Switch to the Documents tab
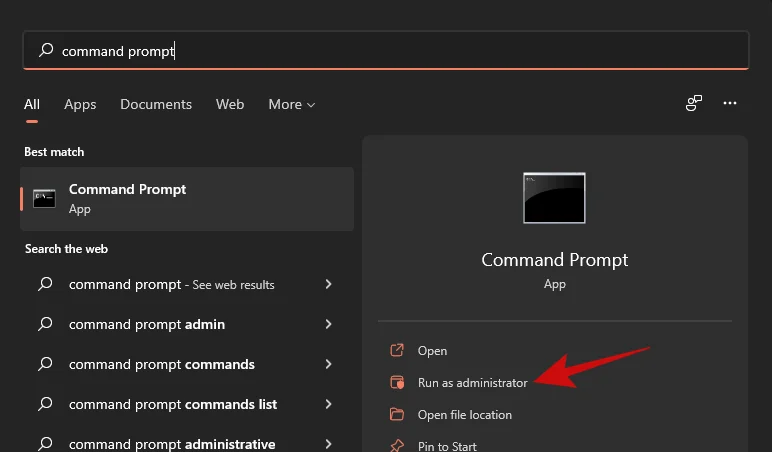Screen dimensions: 772x452 pyautogui.click(x=156, y=104)
